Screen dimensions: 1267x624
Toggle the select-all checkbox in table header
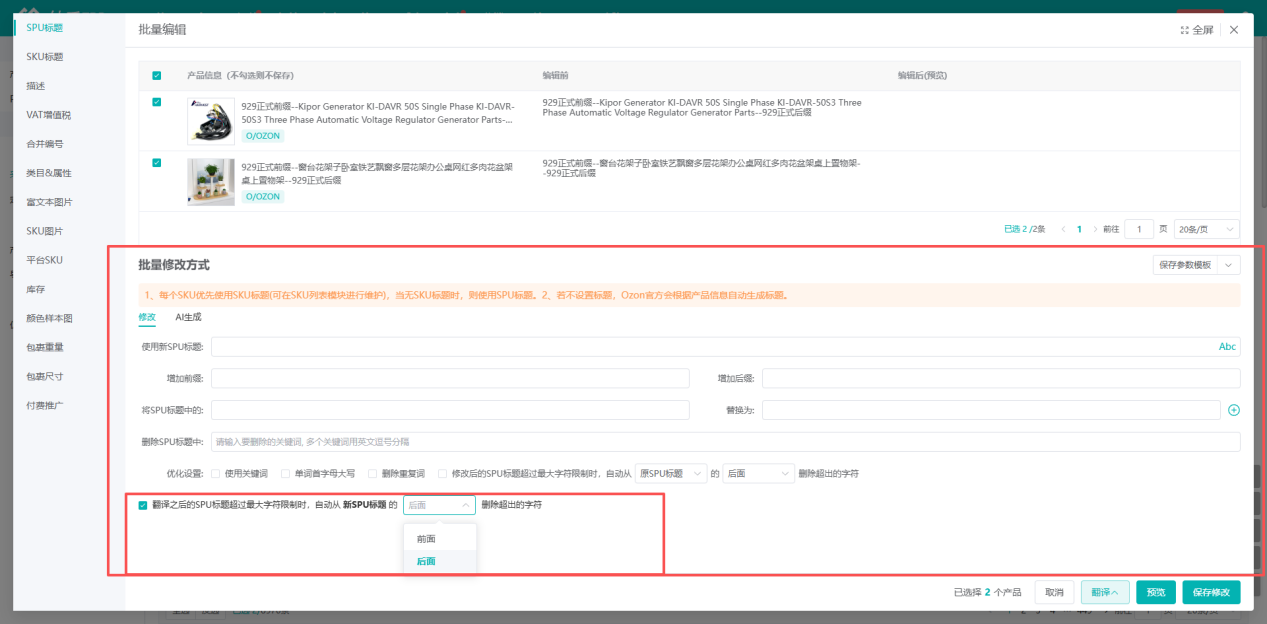click(157, 76)
